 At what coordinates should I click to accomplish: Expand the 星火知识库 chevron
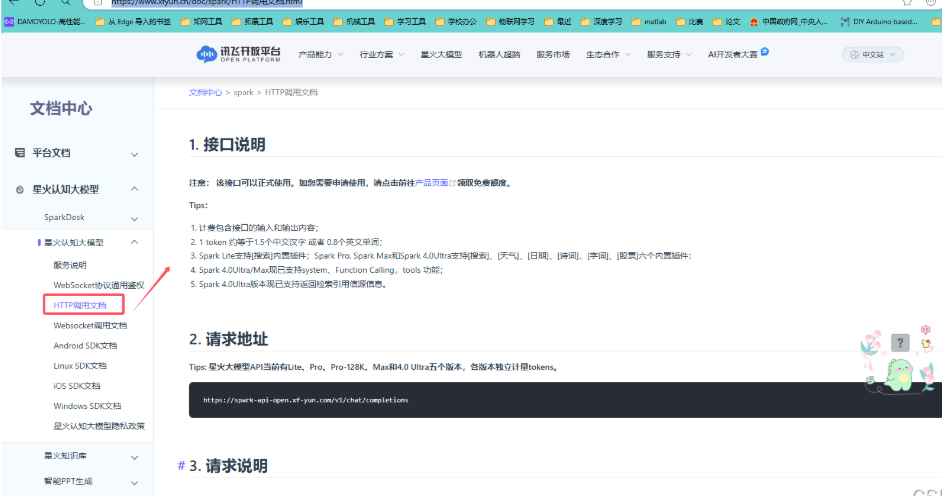[x=135, y=457]
